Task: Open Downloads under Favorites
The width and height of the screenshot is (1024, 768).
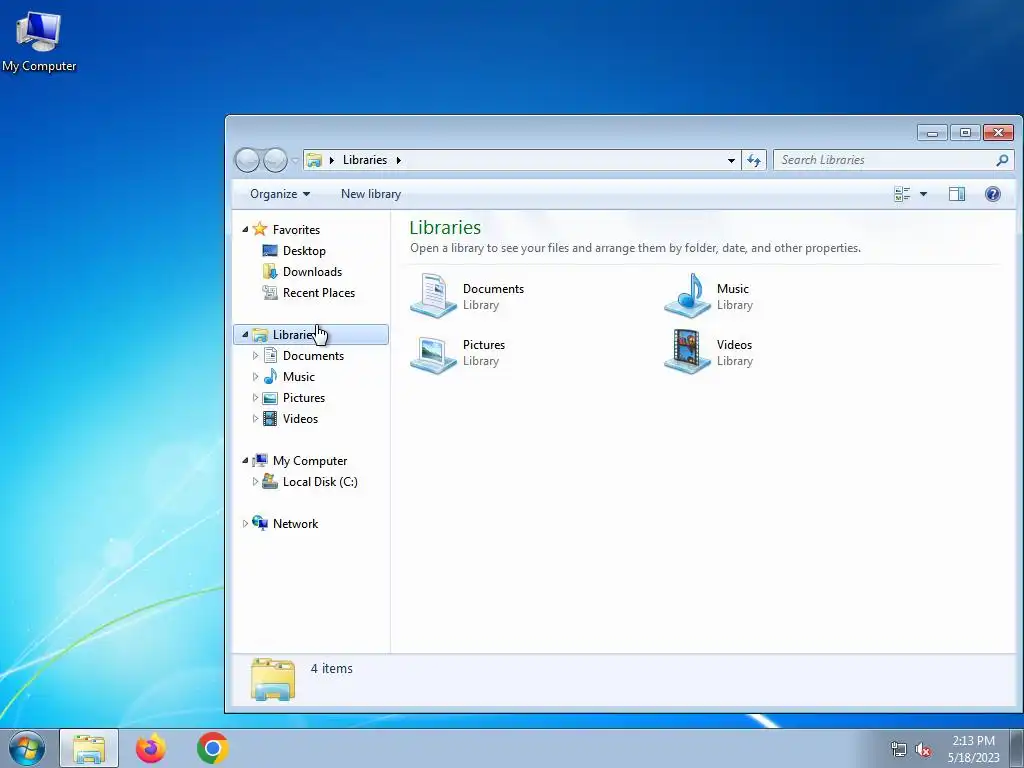Action: point(312,272)
